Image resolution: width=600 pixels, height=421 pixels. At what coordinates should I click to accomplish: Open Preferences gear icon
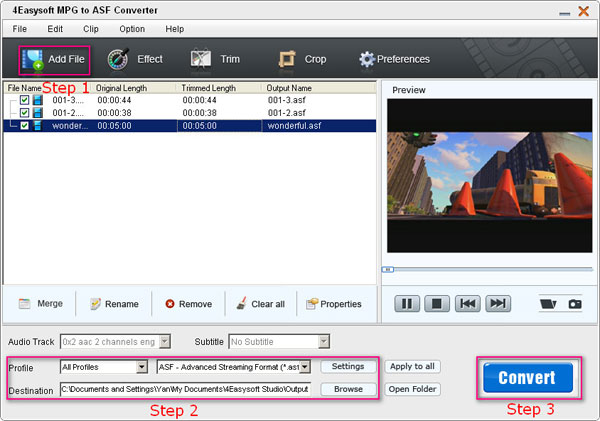pyautogui.click(x=367, y=59)
